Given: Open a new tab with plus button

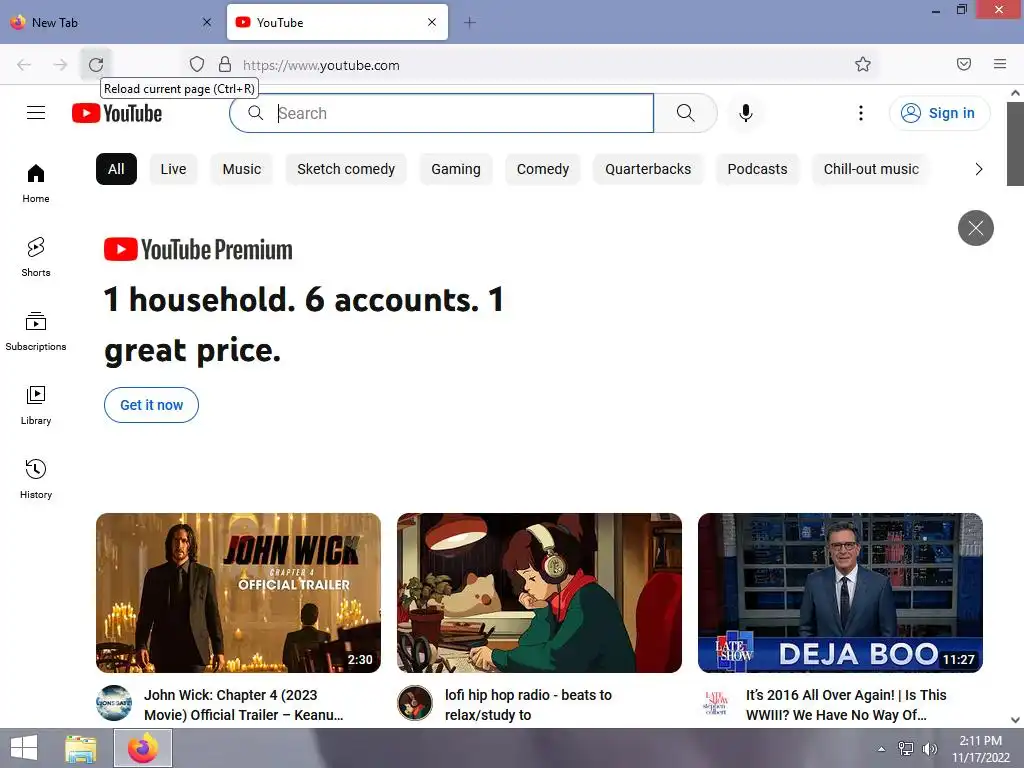Looking at the screenshot, I should pos(470,23).
